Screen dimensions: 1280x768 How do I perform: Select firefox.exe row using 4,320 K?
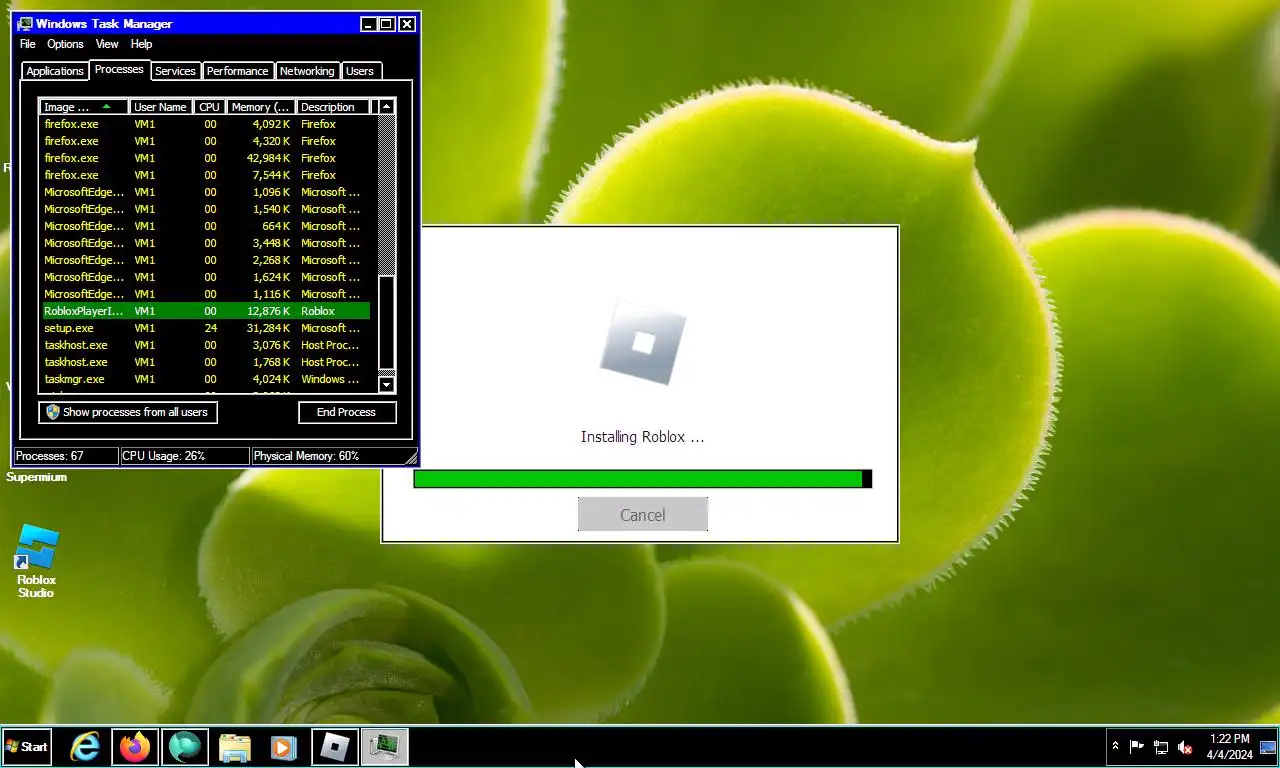205,141
